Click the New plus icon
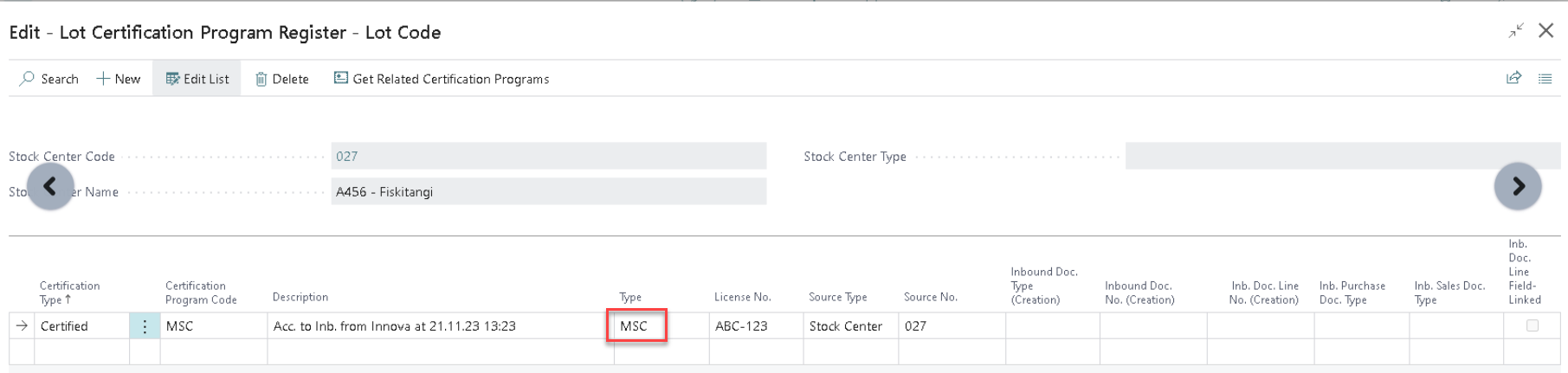The width and height of the screenshot is (1568, 373). tap(103, 79)
